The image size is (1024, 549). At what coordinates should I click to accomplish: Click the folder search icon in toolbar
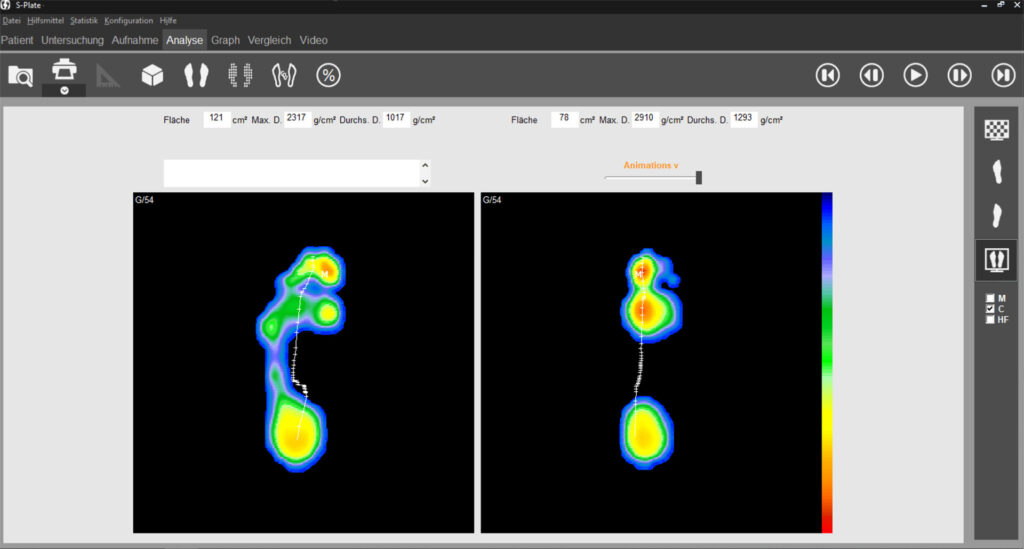coord(20,75)
